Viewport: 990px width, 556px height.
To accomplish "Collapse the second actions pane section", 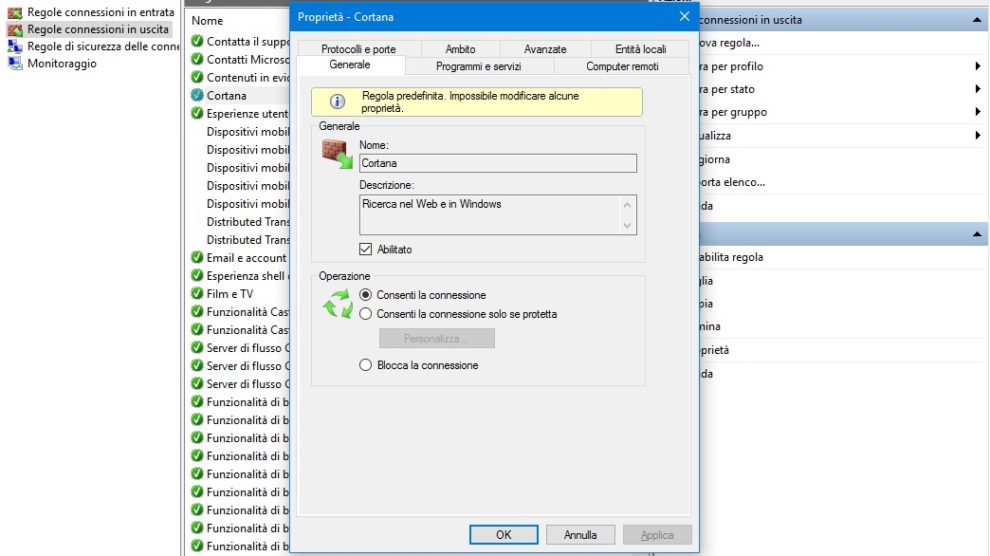I will coord(977,234).
